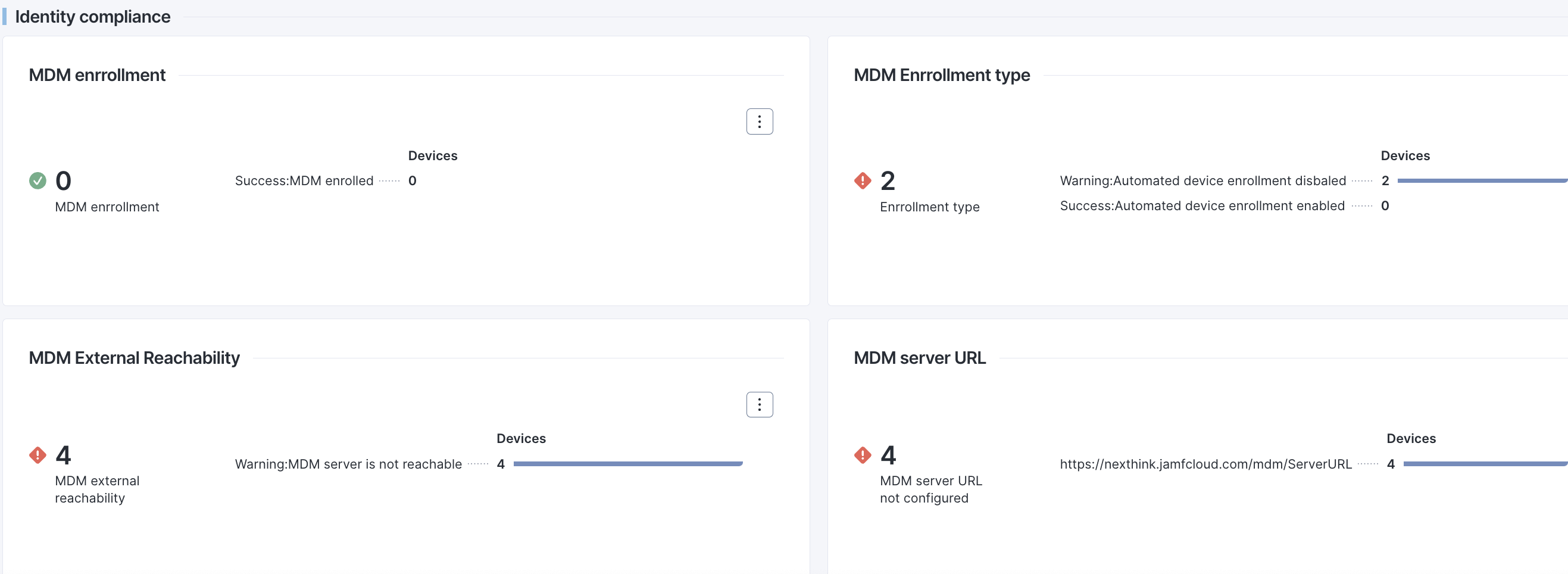
Task: Click the large 4 MDM server URL count
Action: click(888, 455)
